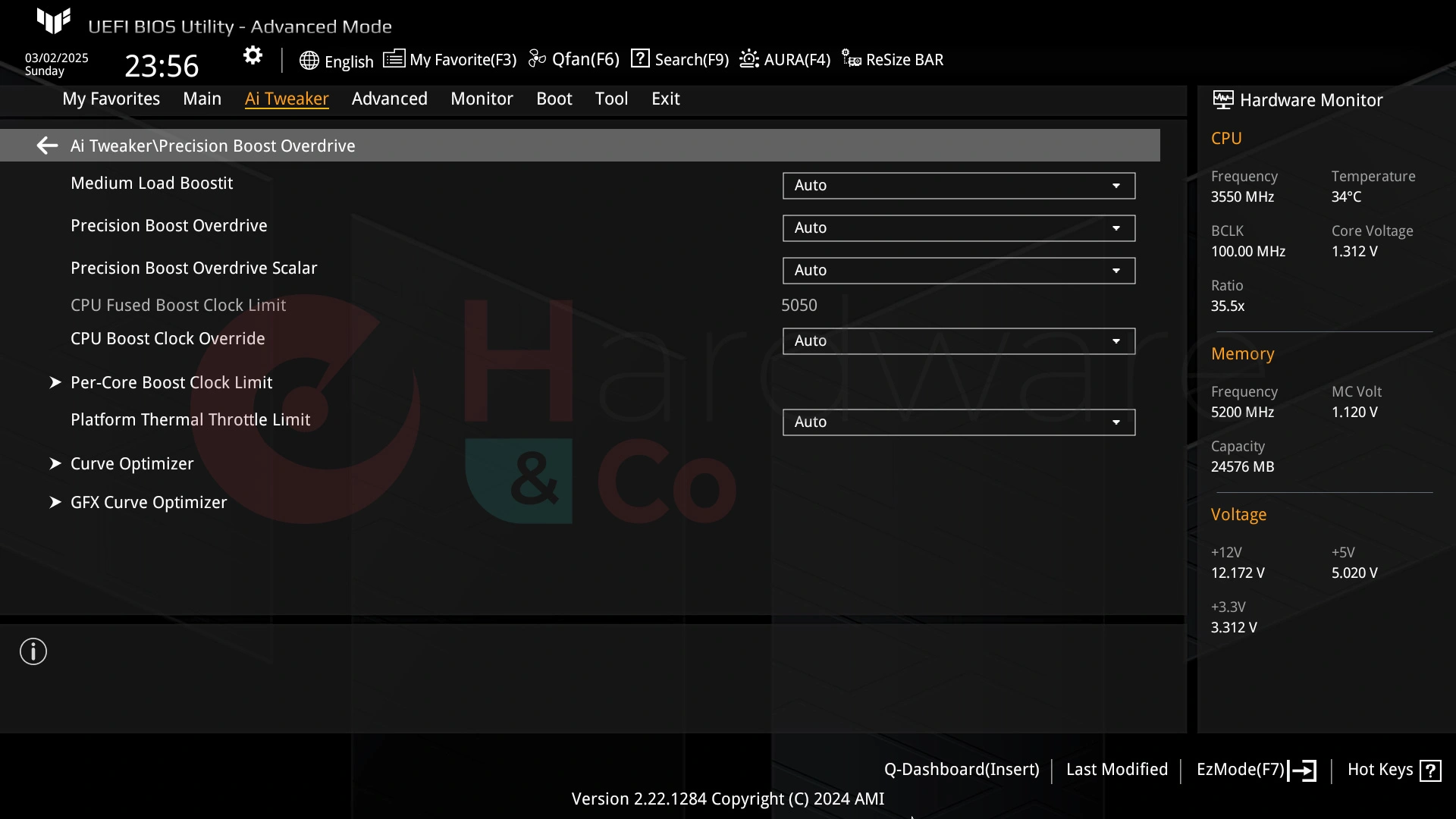
Task: Click Hot Keys label
Action: coord(1380,770)
